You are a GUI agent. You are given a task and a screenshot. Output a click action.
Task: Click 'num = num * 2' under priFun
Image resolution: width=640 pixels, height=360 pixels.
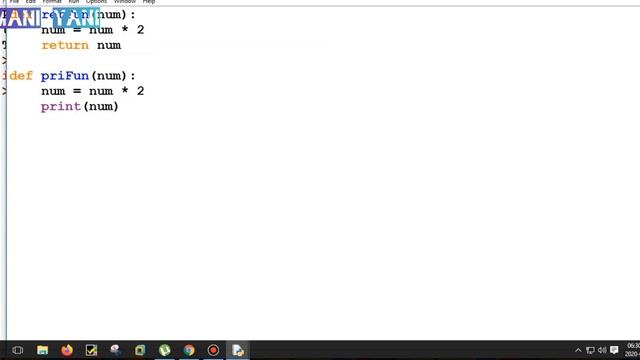93,91
